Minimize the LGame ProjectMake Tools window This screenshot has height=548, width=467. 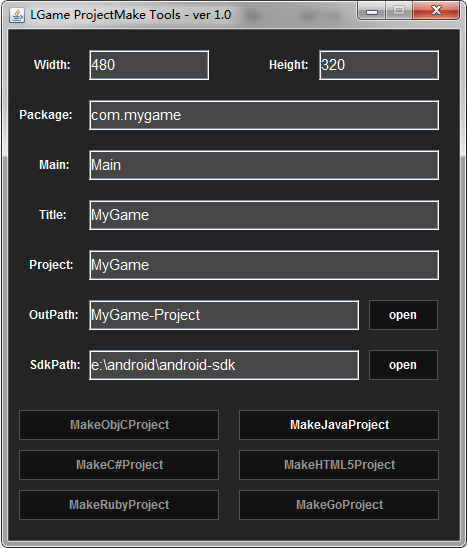click(x=372, y=10)
